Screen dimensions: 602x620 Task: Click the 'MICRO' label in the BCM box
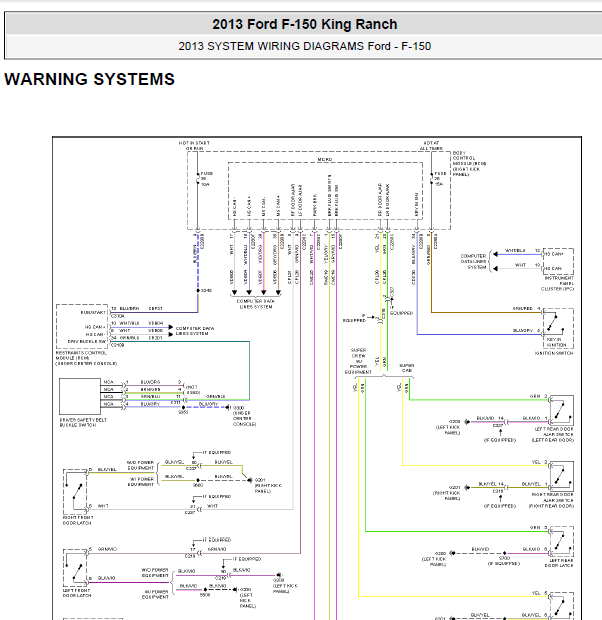325,159
